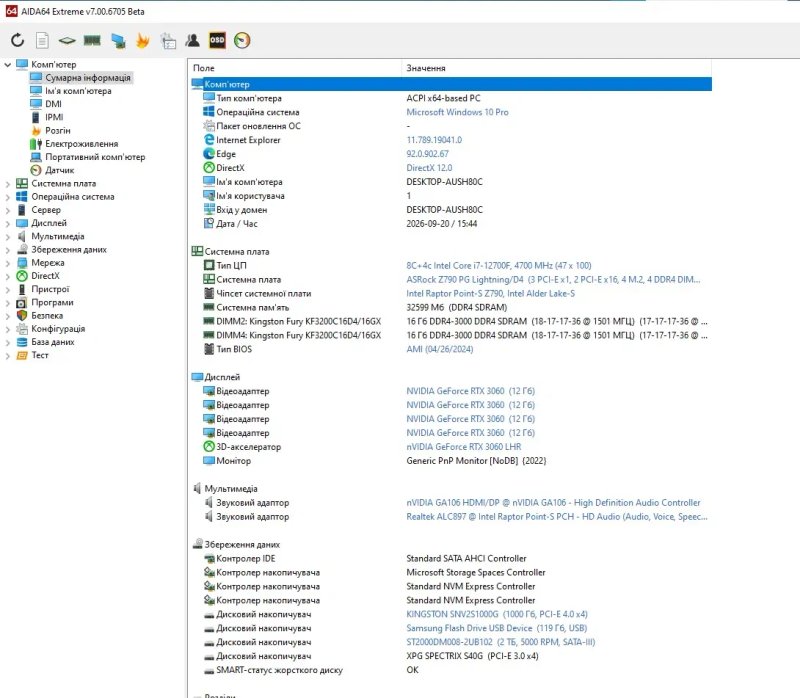This screenshot has height=698, width=800.
Task: Open the Intel Core i7-12700F CPU link
Action: (499, 265)
